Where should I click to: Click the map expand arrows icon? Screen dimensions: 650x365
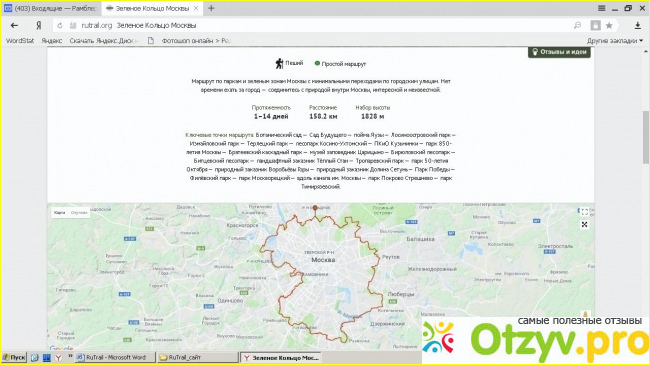585,224
